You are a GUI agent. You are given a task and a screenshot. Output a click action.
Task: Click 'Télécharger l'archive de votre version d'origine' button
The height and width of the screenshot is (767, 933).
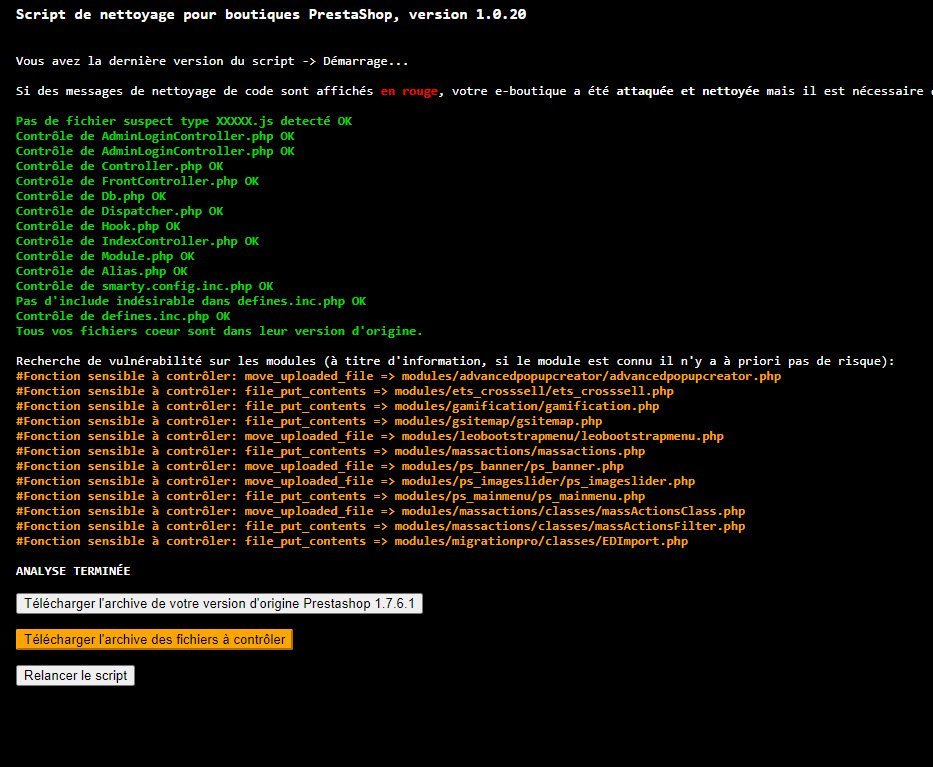(219, 603)
